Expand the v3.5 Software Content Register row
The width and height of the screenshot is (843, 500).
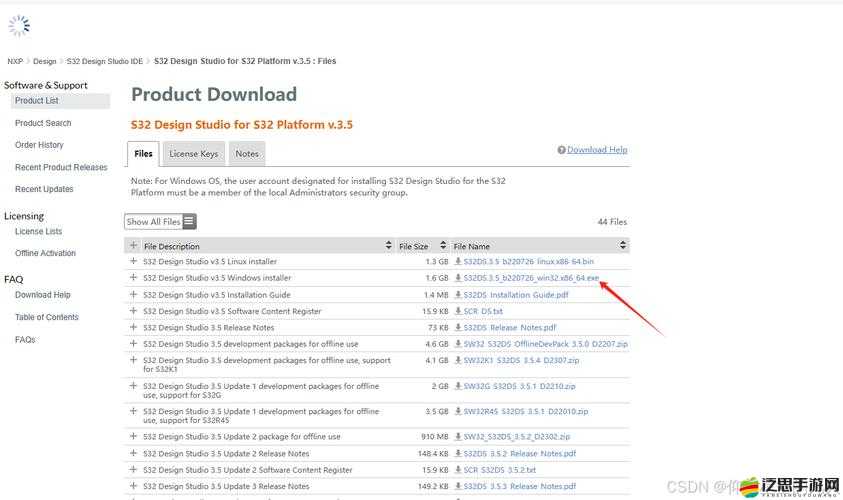(133, 311)
